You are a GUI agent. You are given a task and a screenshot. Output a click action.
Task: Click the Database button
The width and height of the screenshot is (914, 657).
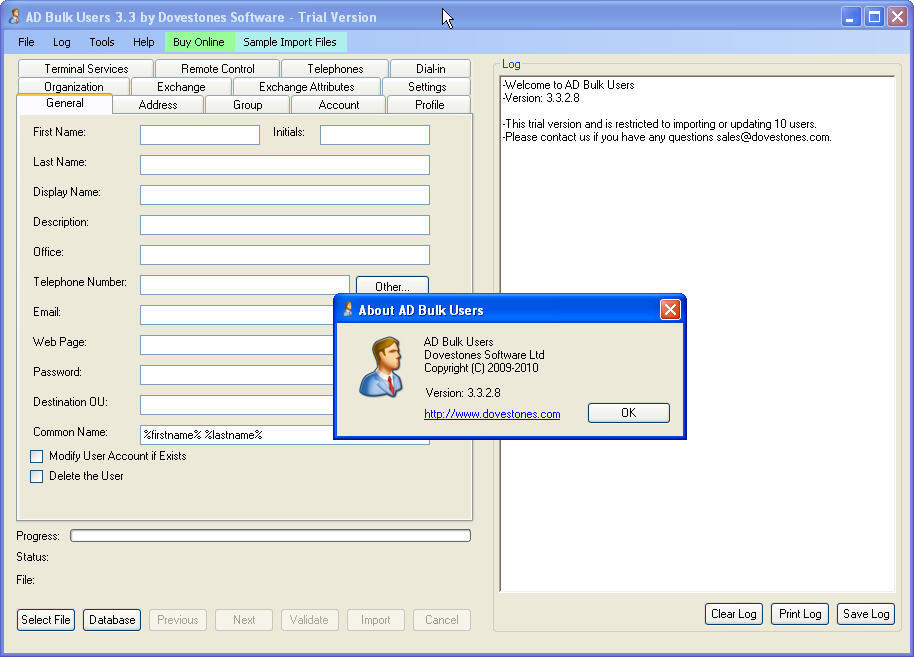[112, 620]
